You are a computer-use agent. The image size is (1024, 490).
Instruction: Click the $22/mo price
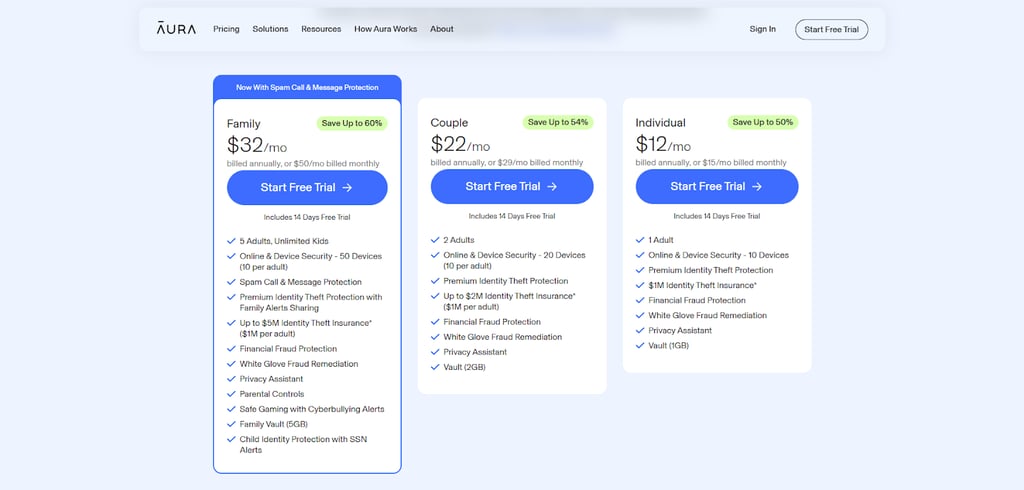click(460, 144)
